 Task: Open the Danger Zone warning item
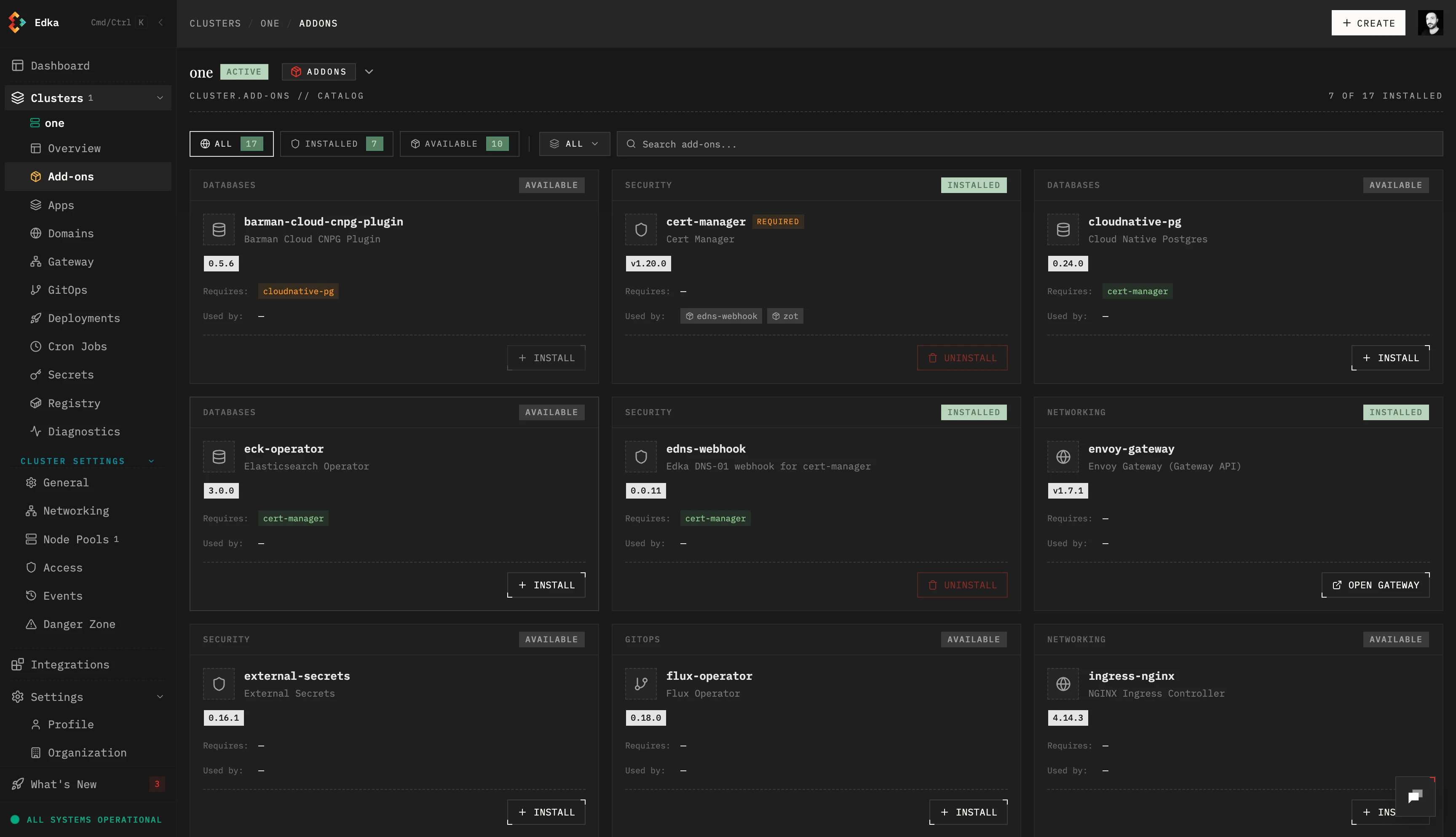(x=79, y=624)
